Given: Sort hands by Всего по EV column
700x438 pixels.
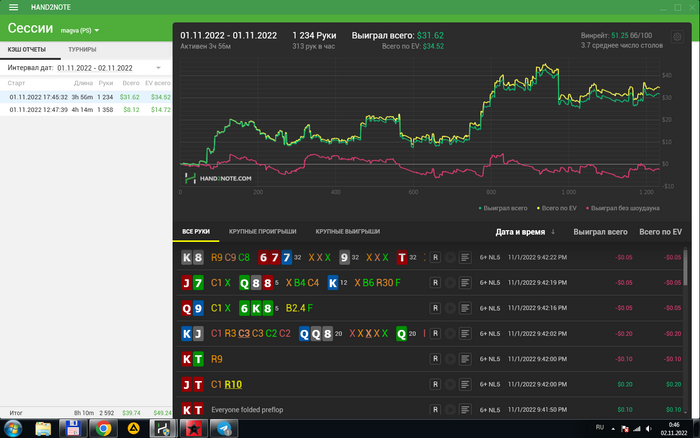Looking at the screenshot, I should click(660, 232).
